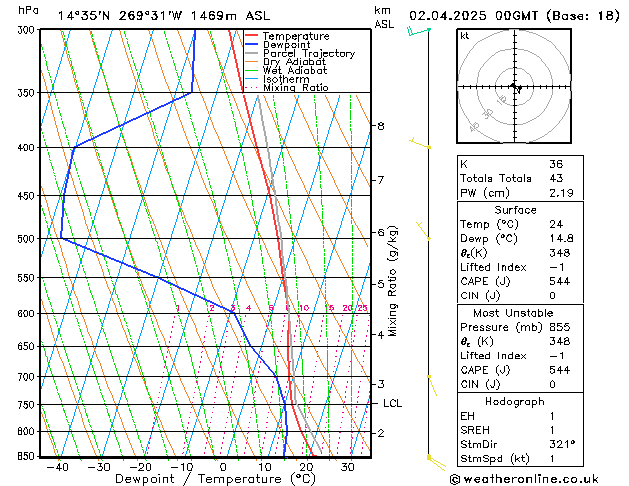Click the coordinates title "14°35'N 269°31'W 1469m ASL"
This screenshot has height=486, width=629.
(164, 16)
